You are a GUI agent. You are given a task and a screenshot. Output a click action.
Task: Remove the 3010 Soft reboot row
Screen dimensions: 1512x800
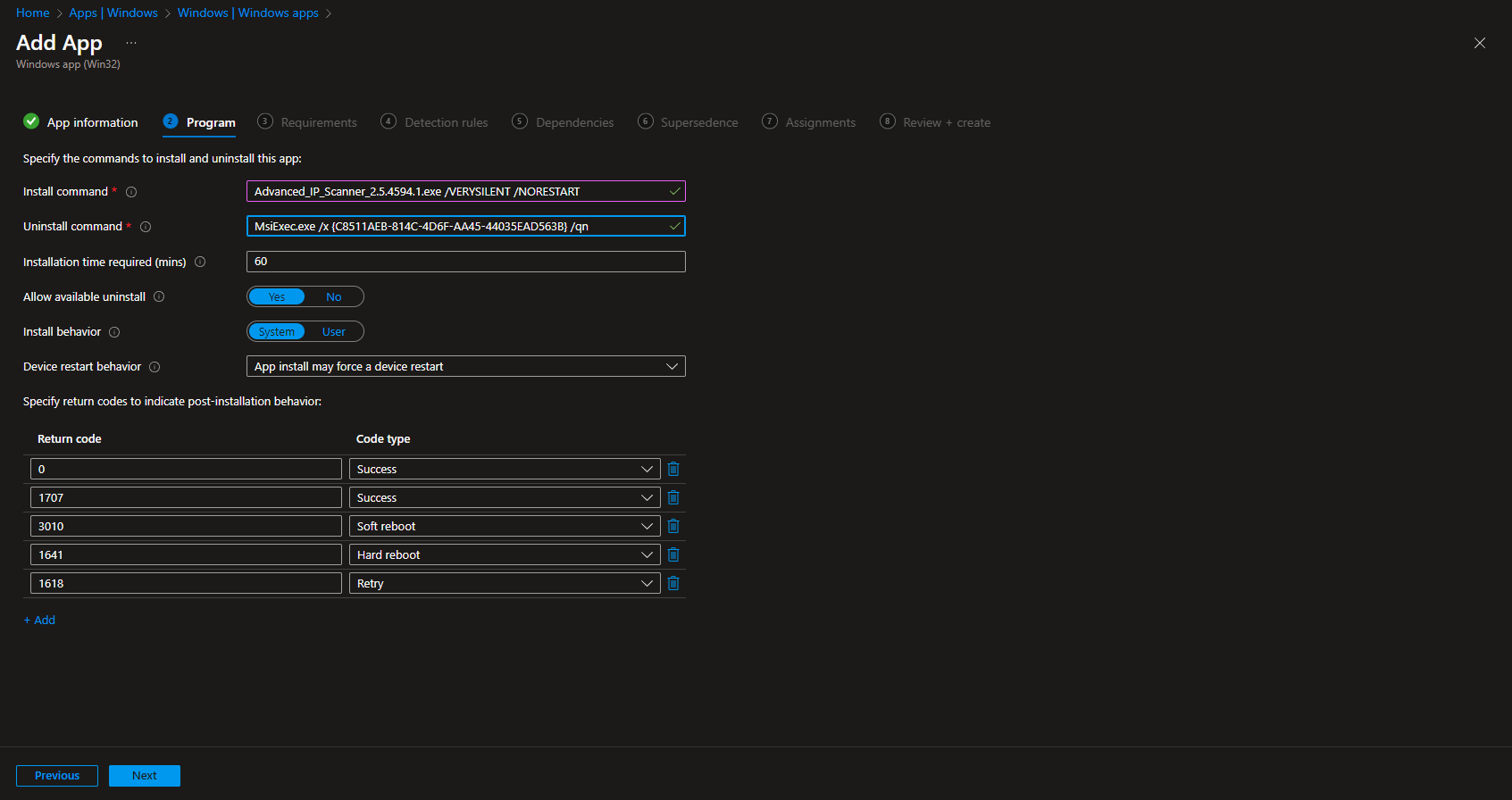coord(673,526)
